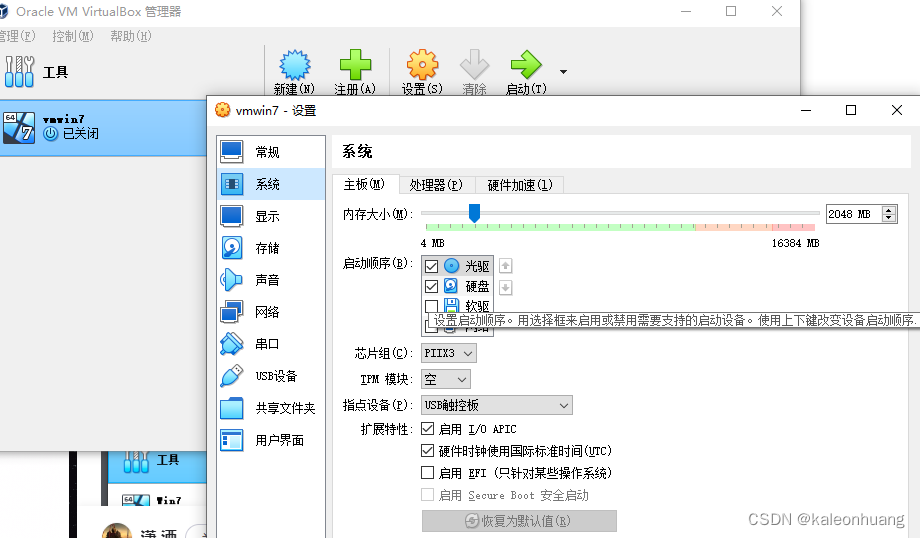Move boot item down with down arrow button
The width and height of the screenshot is (920, 538).
505,287
